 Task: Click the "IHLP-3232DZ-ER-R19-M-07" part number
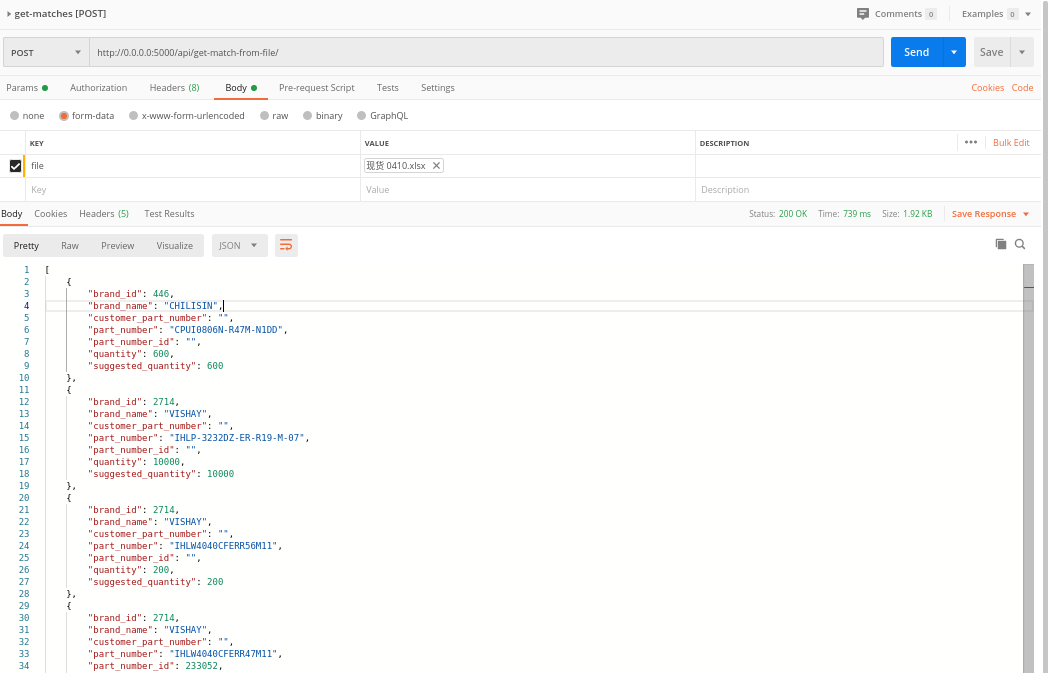click(x=237, y=438)
